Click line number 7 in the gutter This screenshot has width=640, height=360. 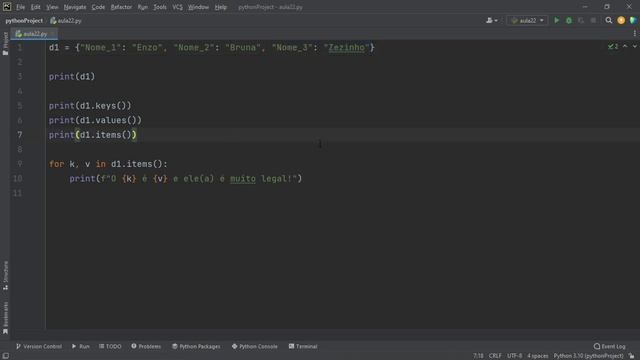(x=20, y=135)
